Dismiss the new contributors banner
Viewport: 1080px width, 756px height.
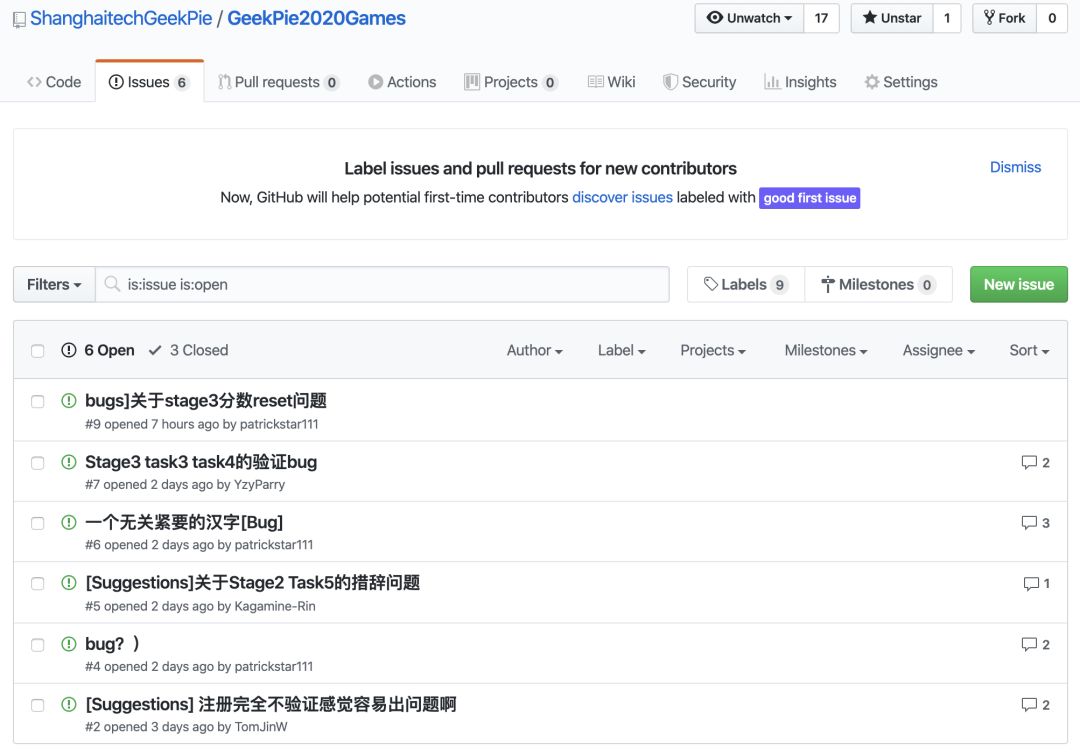coord(1015,167)
